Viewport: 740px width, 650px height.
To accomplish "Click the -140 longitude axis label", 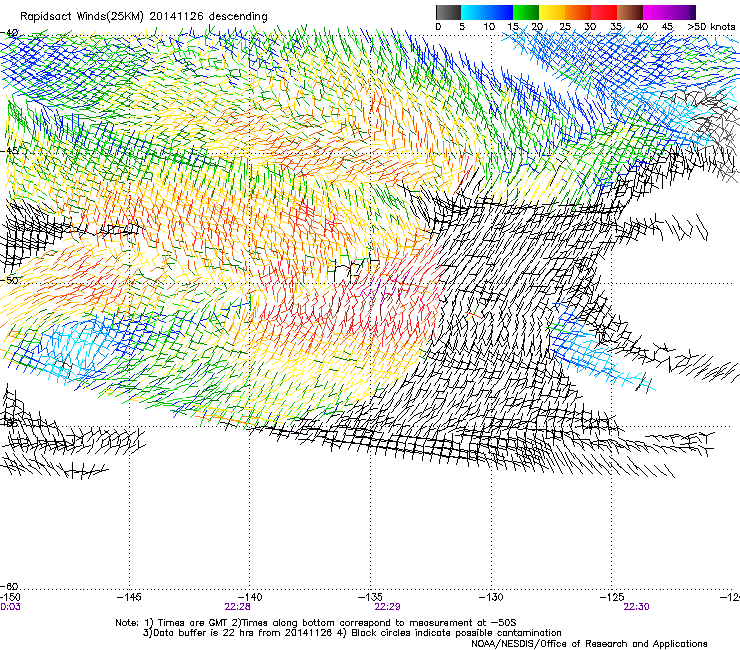I will [250, 598].
